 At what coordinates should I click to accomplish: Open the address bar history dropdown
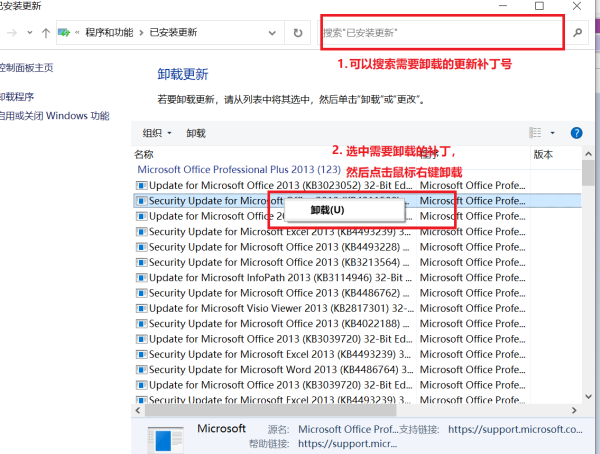[274, 33]
